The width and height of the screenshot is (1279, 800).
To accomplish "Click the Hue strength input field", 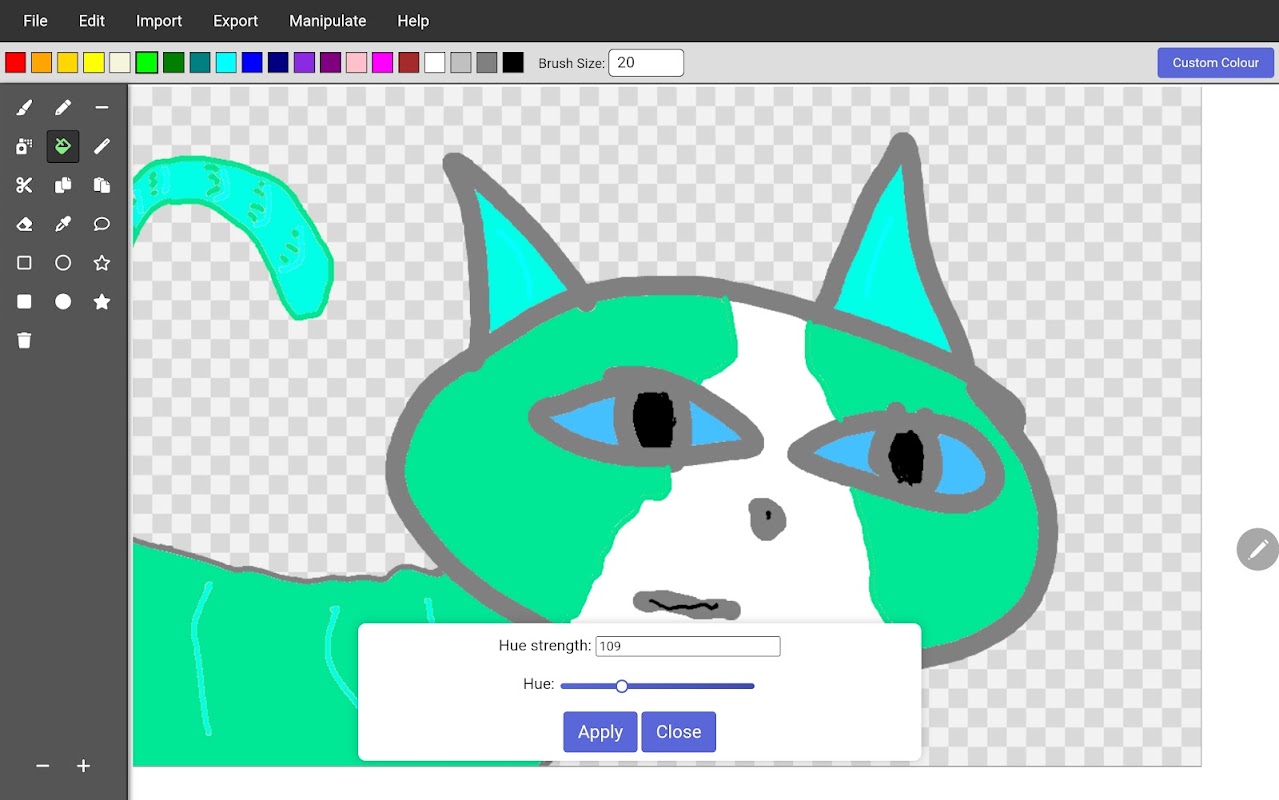I will pos(688,646).
